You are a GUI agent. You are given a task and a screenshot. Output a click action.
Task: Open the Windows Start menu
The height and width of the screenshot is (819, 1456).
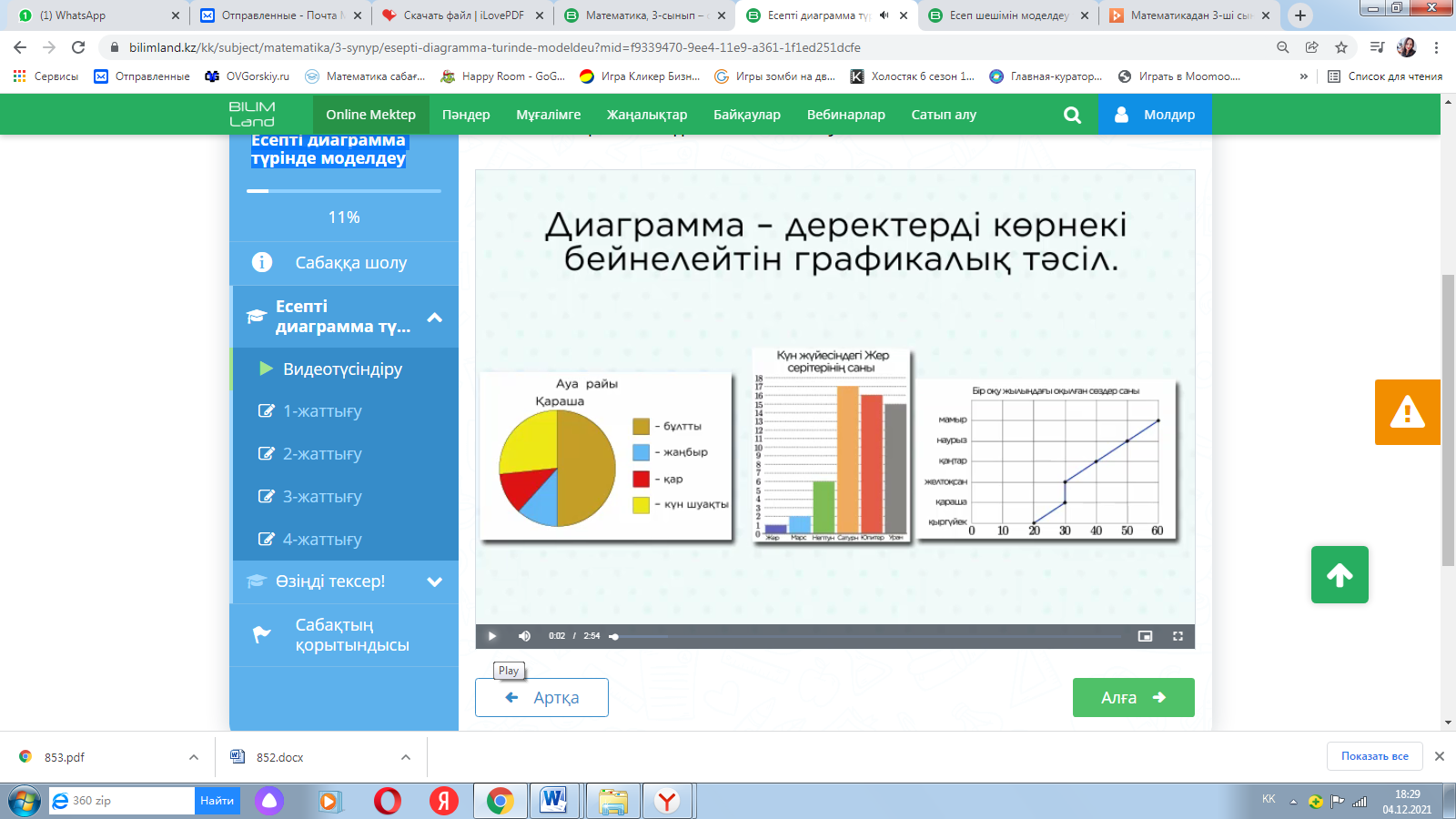[x=24, y=801]
